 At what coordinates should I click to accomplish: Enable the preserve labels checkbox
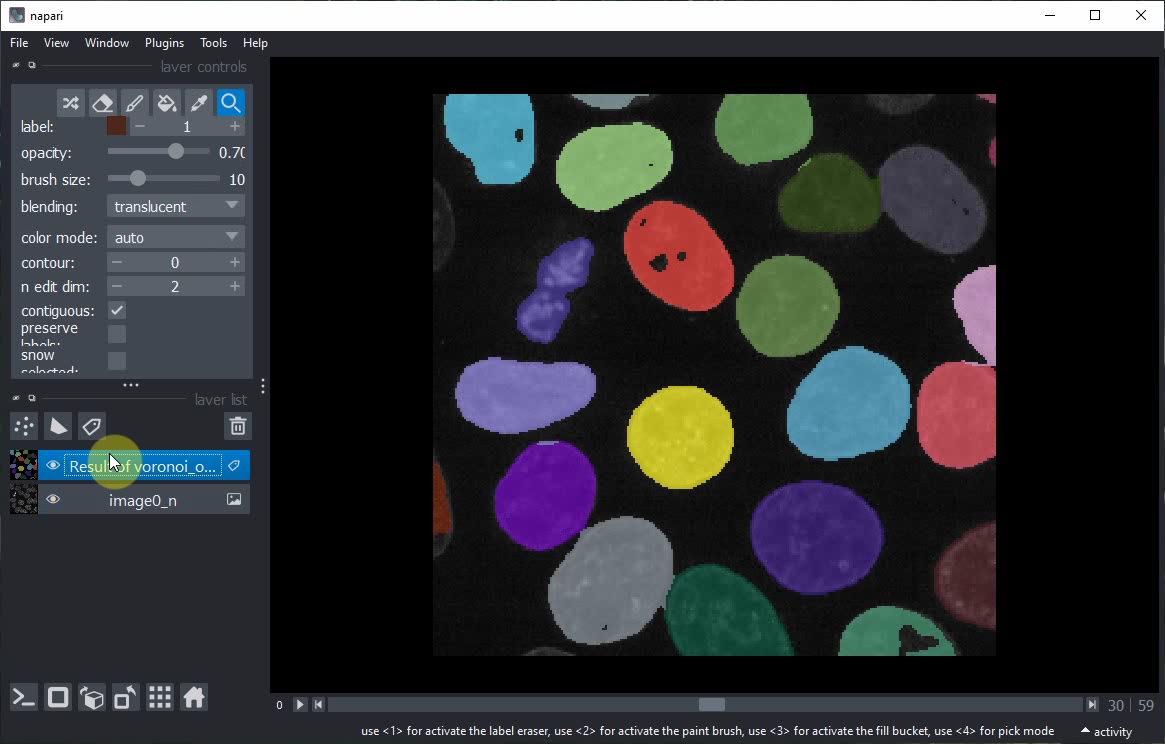(x=117, y=334)
